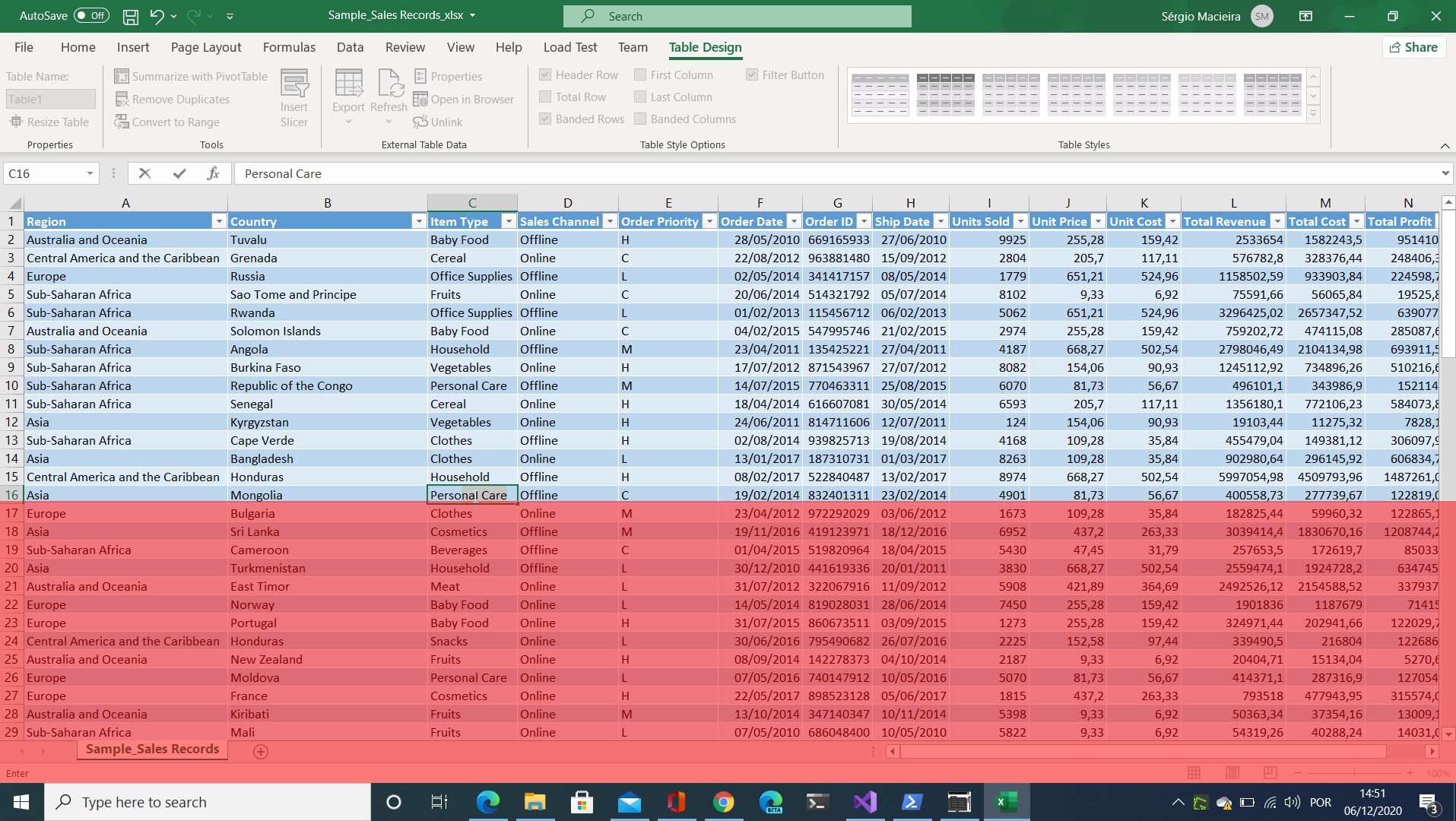This screenshot has height=821, width=1456.
Task: Open the file name dropdown in title bar
Action: tap(472, 15)
